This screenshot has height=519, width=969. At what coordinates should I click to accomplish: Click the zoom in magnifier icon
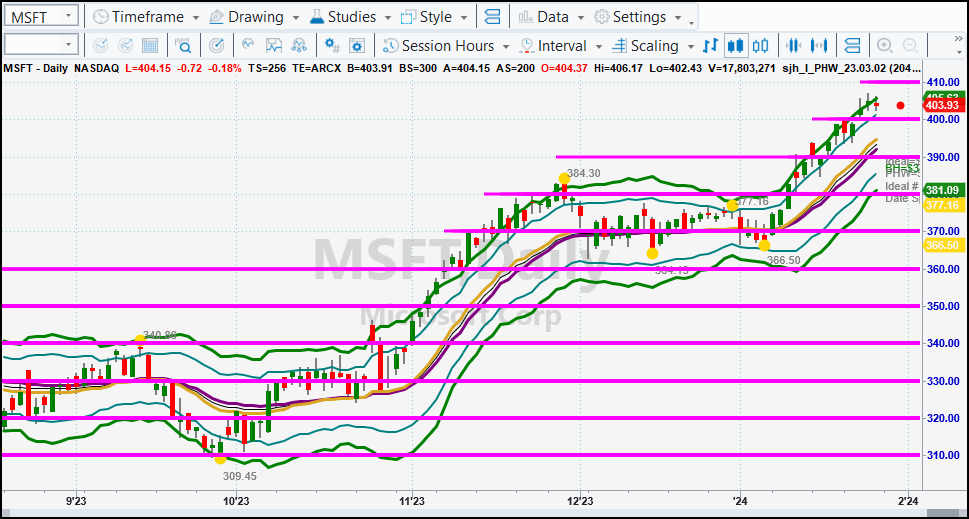tap(885, 45)
